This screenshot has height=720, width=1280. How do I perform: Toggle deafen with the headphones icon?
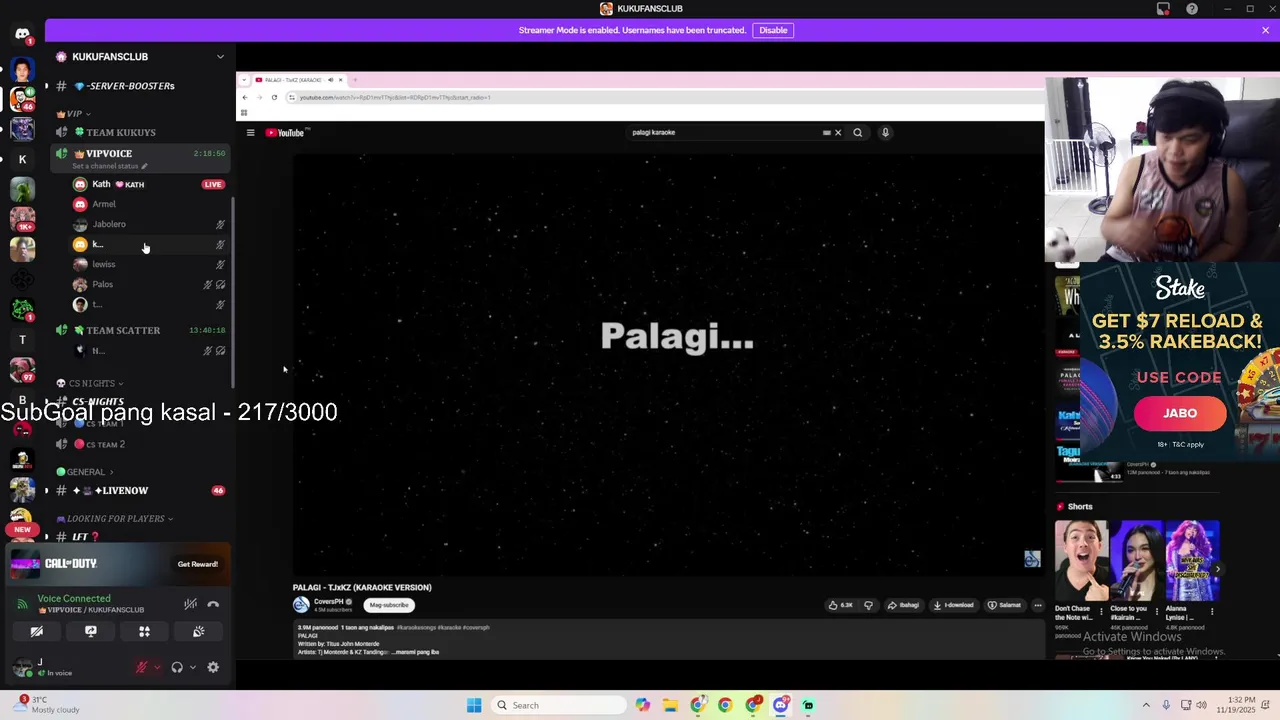click(x=177, y=667)
